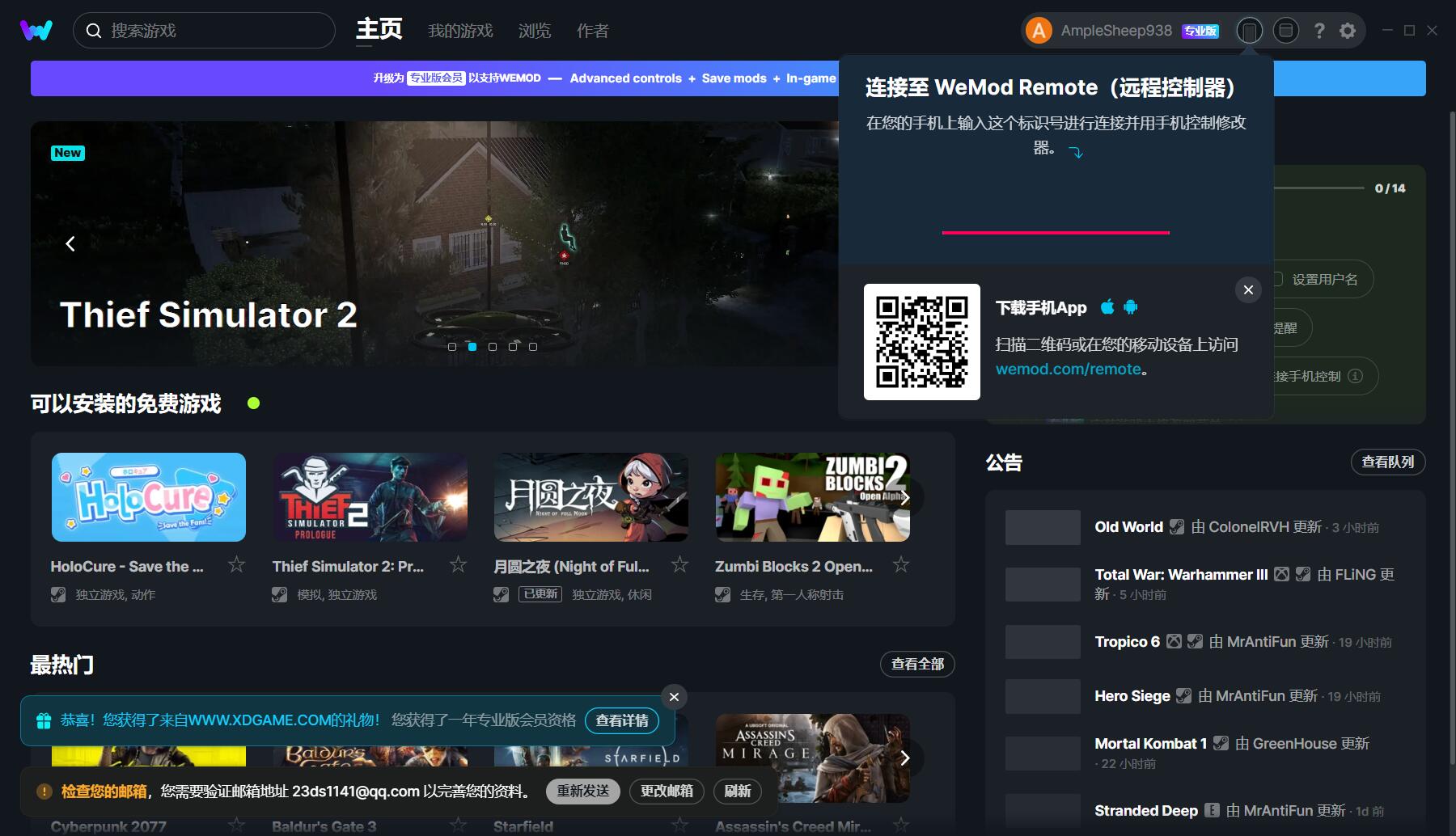Toggle the 设置用户名 checklist item

1323,280
